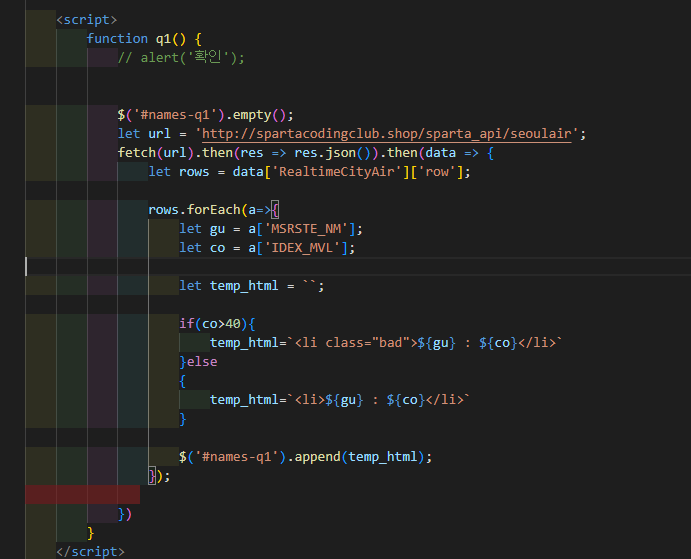Click the closing brace of else block

click(182, 419)
